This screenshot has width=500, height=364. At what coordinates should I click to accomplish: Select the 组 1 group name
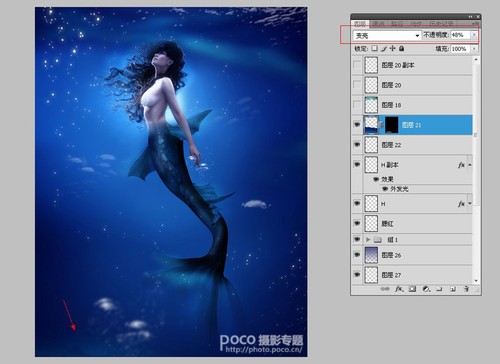click(393, 240)
